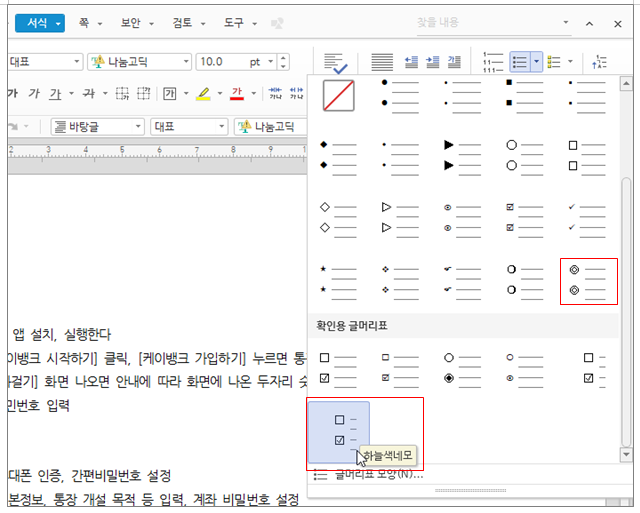
Task: Click the increase indent icon
Action: click(432, 62)
